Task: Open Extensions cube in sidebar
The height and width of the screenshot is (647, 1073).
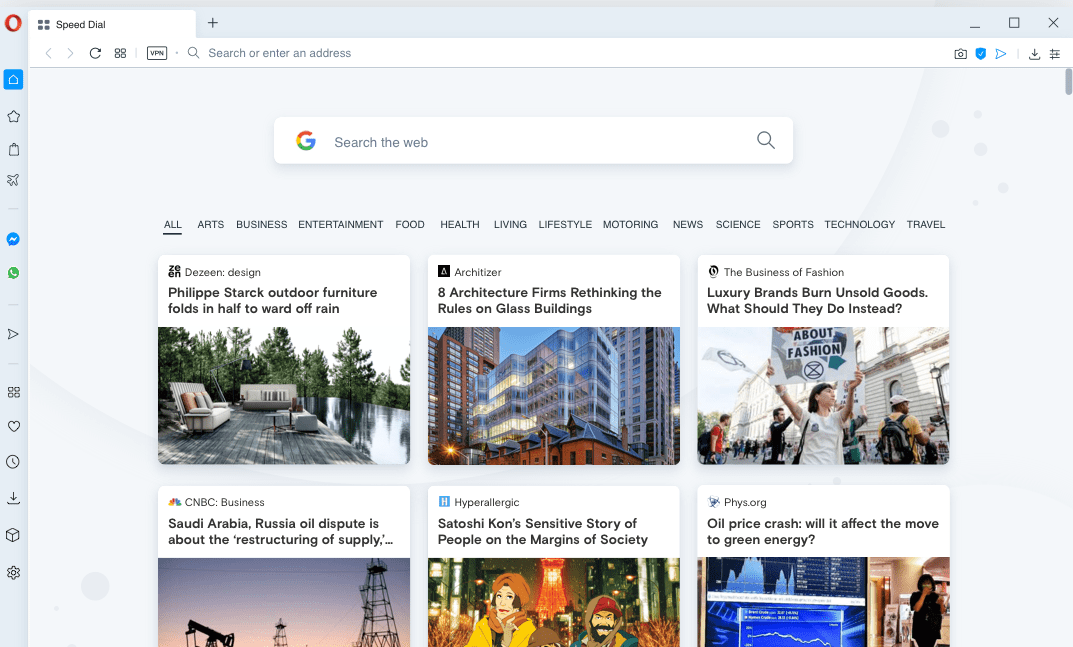Action: point(13,535)
